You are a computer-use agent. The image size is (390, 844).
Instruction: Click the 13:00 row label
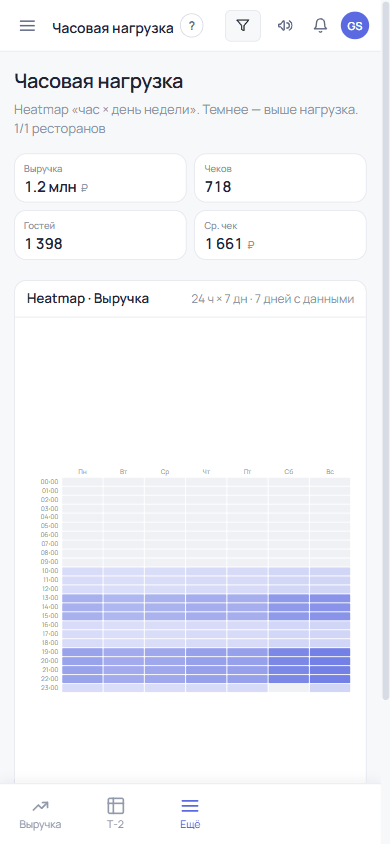pos(49,598)
